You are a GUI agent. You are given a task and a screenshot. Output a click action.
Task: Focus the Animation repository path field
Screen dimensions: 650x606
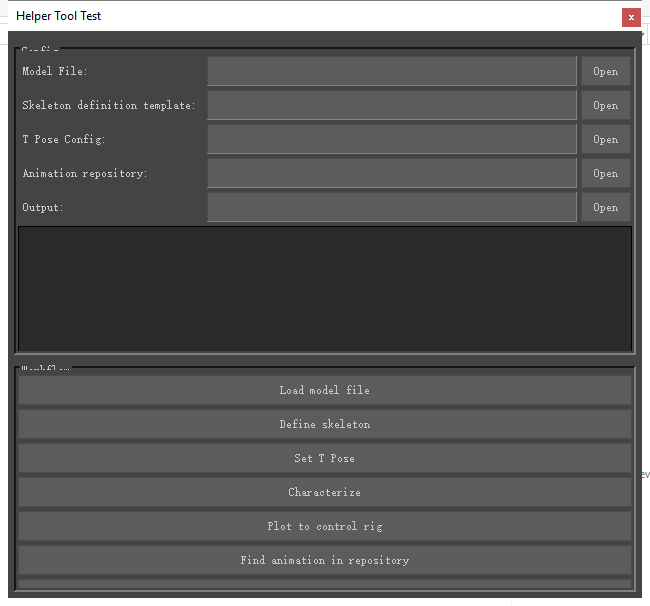[x=391, y=174]
